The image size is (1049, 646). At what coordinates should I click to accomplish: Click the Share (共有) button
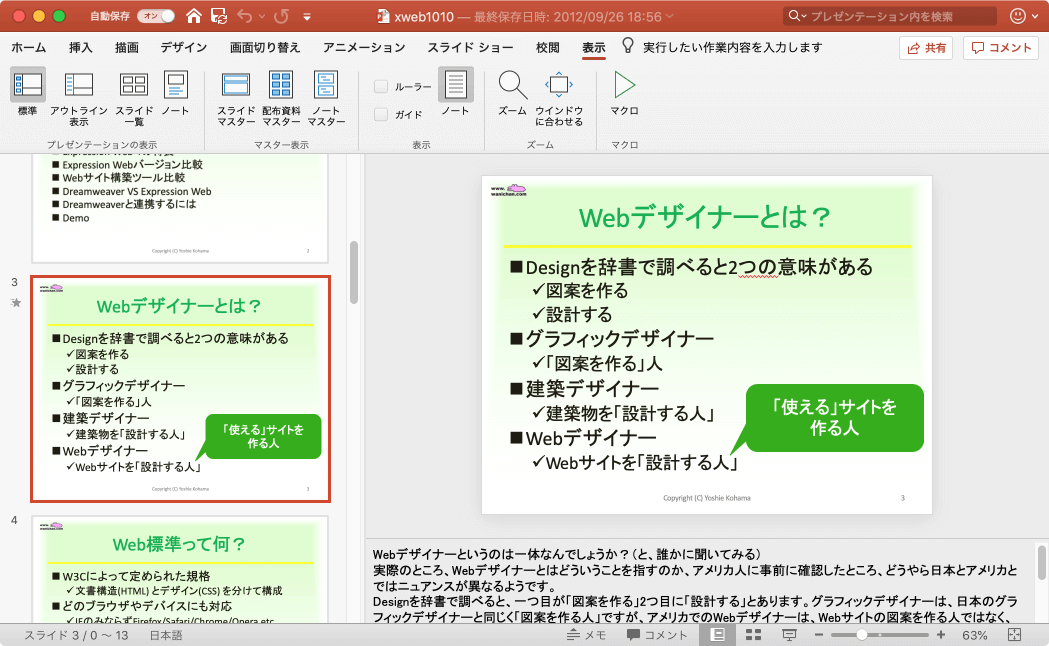point(927,47)
